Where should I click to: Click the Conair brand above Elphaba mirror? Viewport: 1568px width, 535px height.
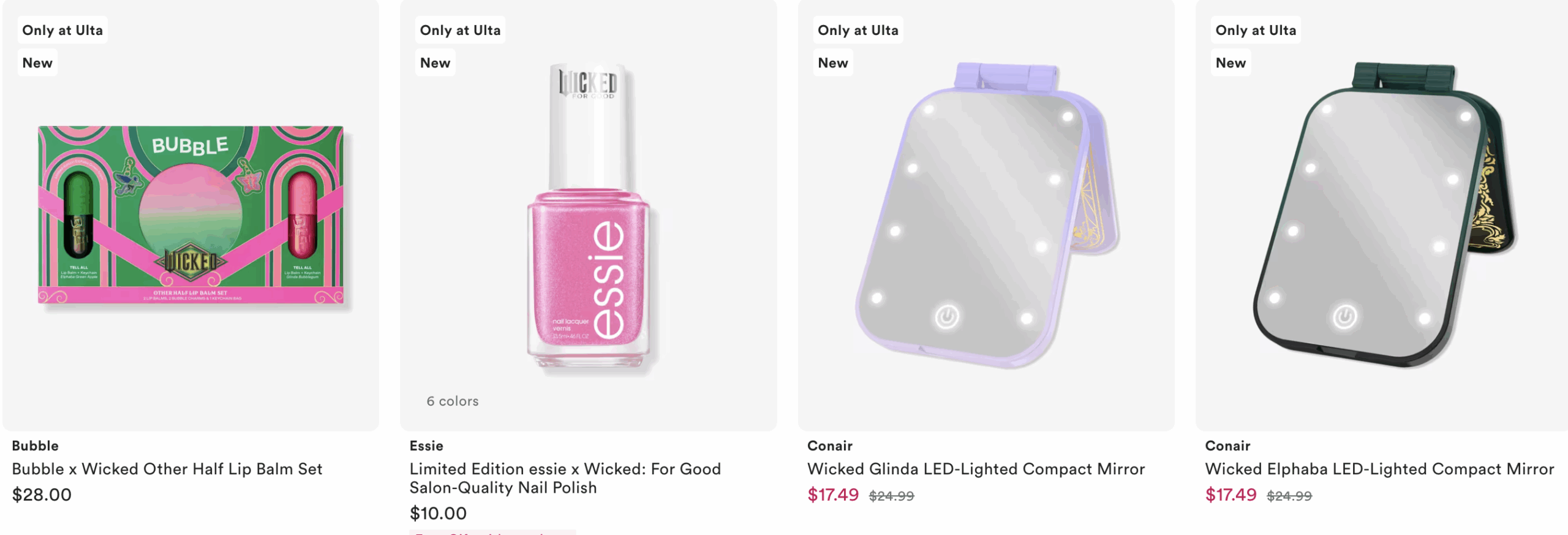(x=1227, y=446)
